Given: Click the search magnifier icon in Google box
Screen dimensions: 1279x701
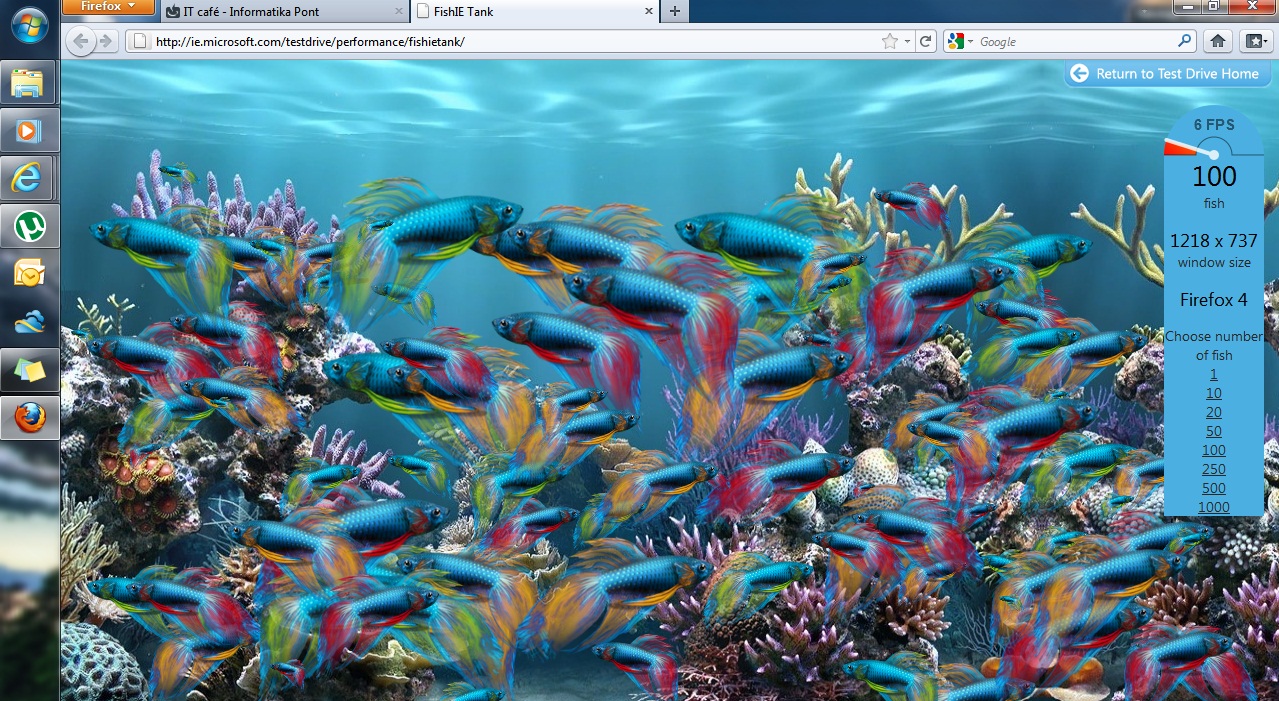Looking at the screenshot, I should pos(1184,41).
